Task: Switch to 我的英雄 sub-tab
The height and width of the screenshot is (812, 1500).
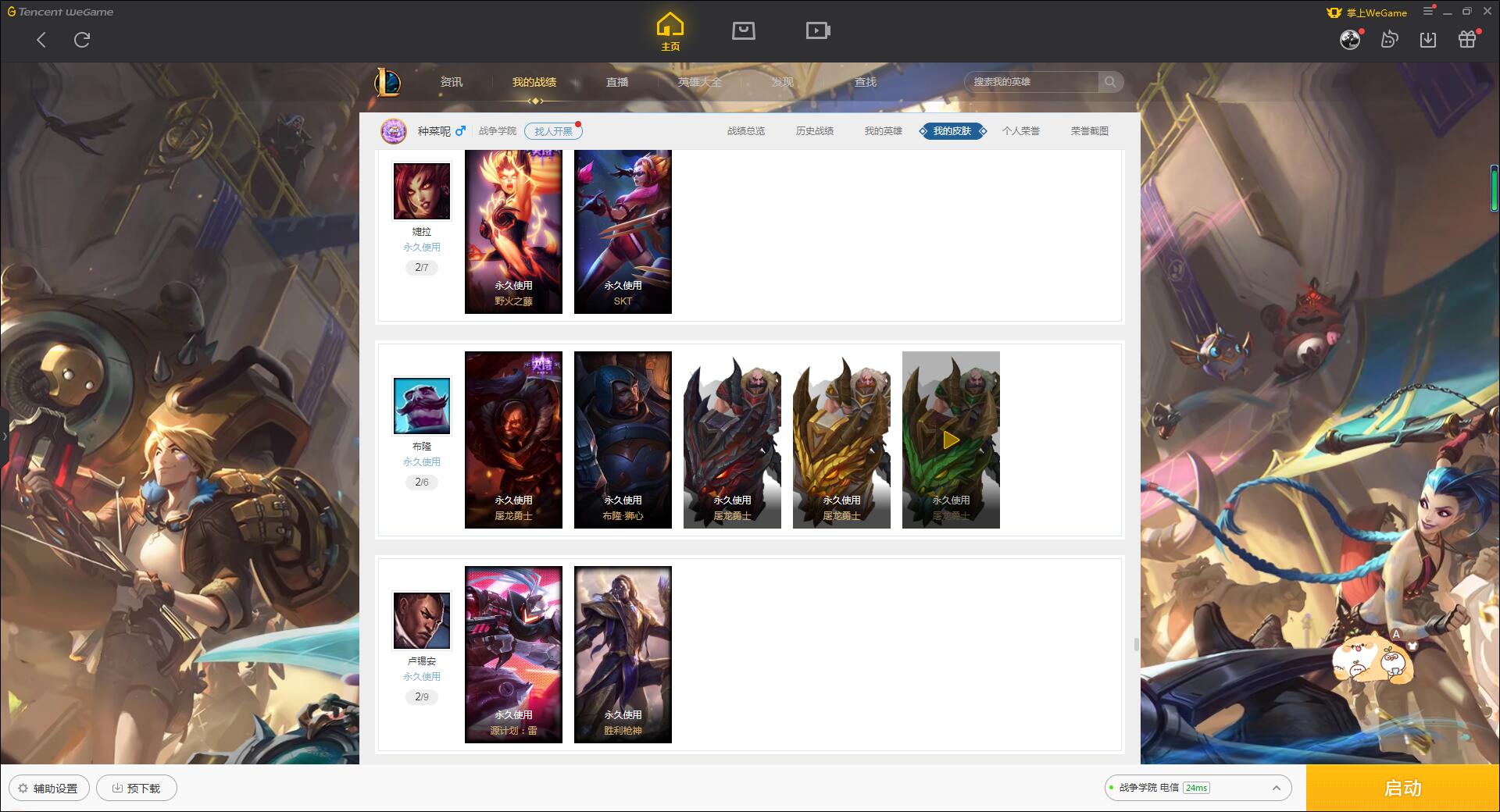Action: coord(884,131)
